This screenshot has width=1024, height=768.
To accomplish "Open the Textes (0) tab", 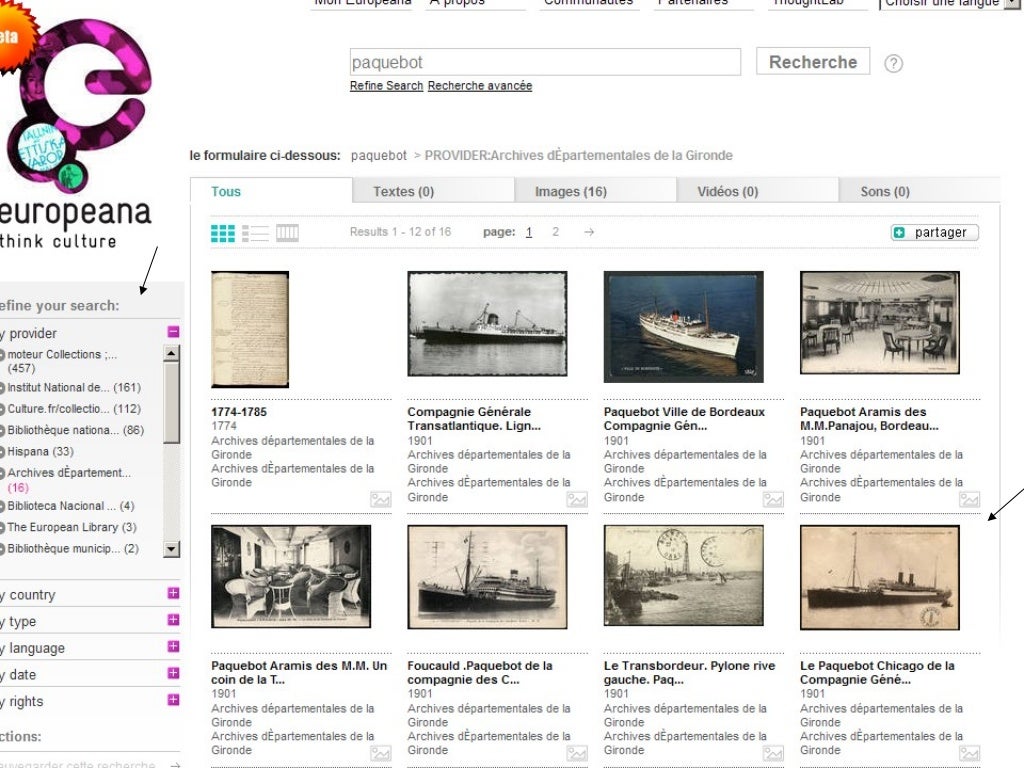I will pyautogui.click(x=433, y=191).
